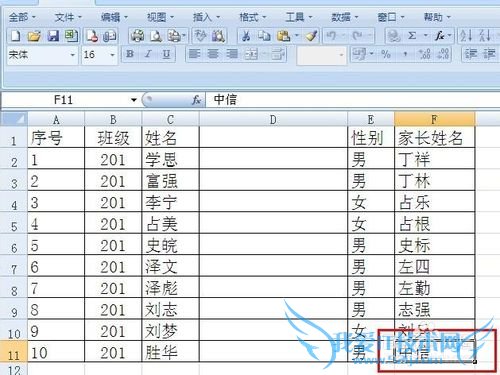This screenshot has width=500, height=375.
Task: Click the formula bar containing 中信
Action: [353, 100]
